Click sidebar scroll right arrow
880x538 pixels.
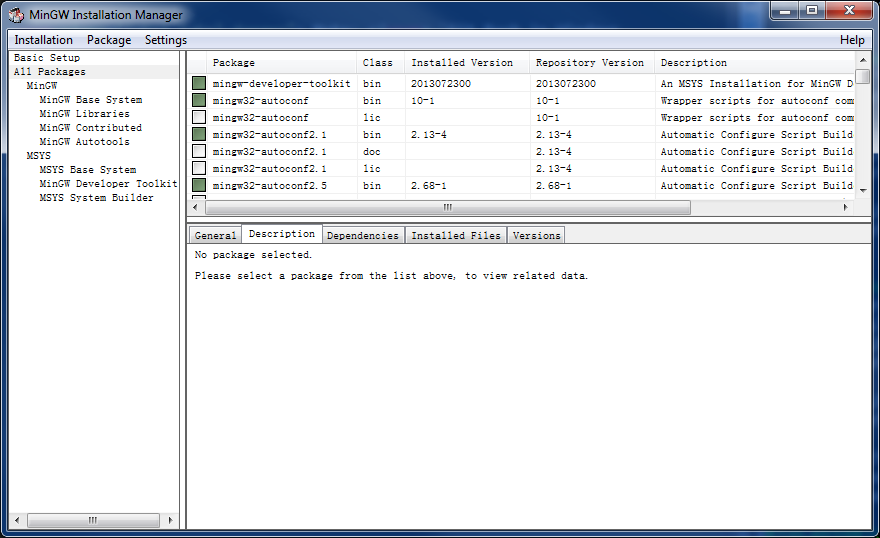[171, 521]
